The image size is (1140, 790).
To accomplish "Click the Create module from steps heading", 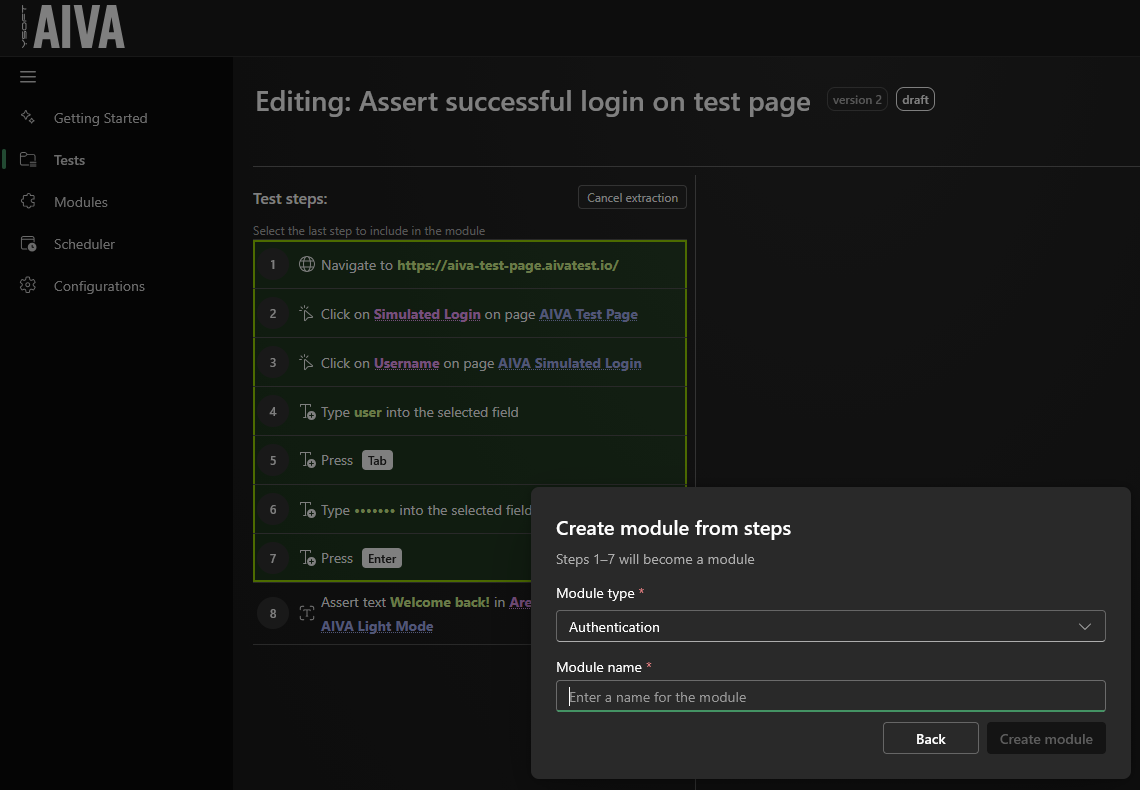I will click(x=673, y=528).
